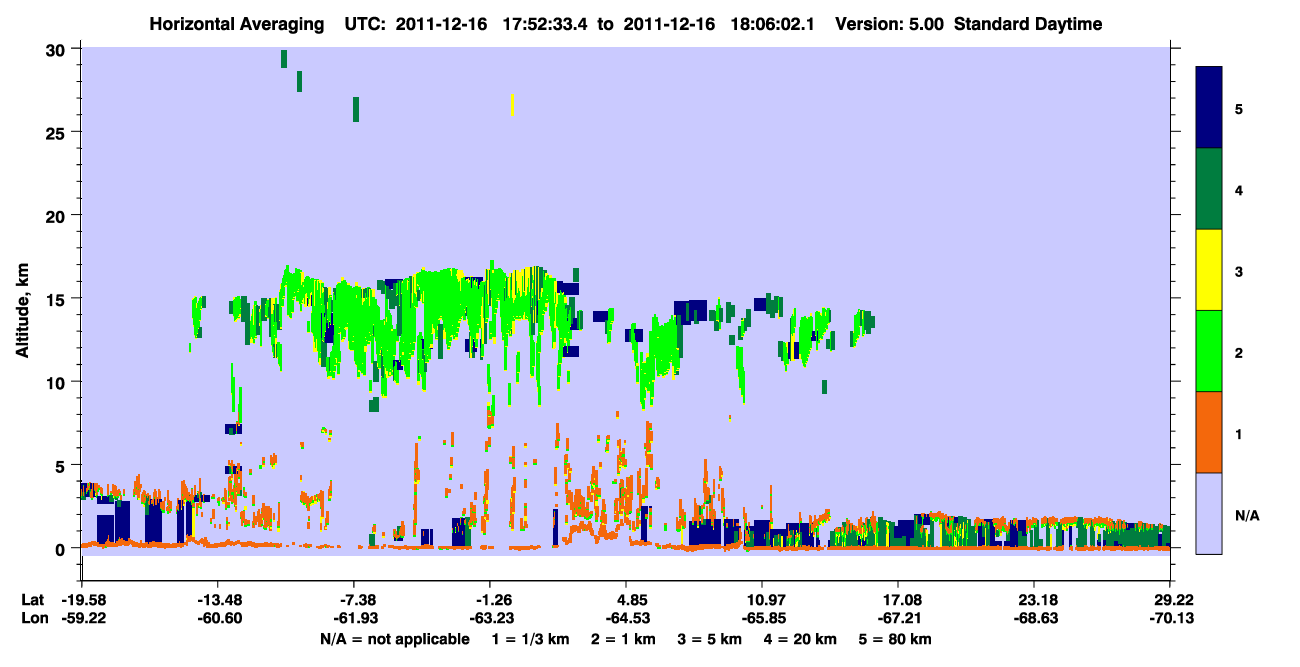The width and height of the screenshot is (1300, 667).
Task: Click the longitude value '-60.60'
Action: (x=218, y=619)
